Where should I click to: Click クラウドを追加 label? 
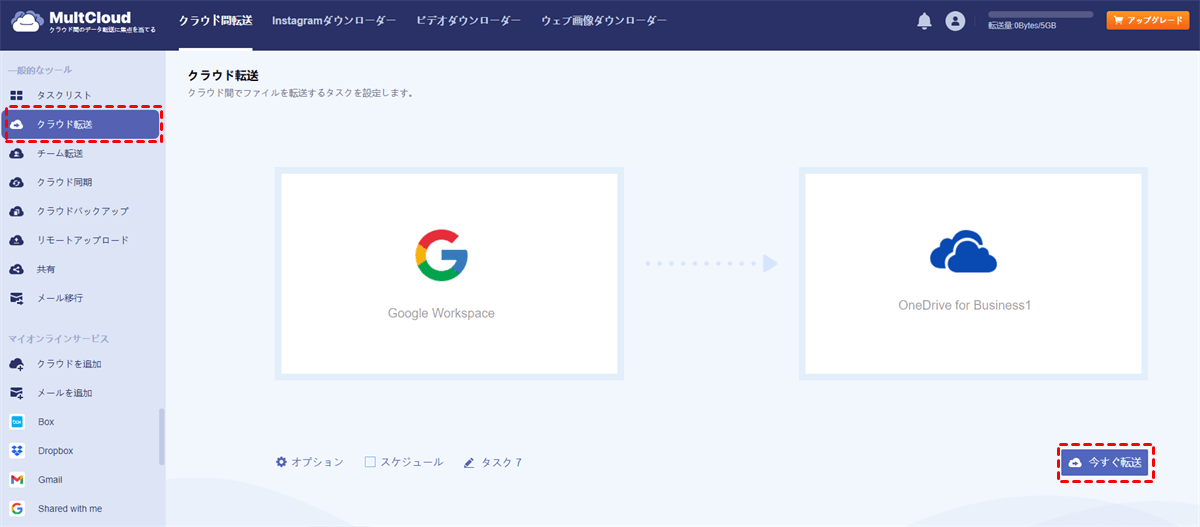[69, 364]
